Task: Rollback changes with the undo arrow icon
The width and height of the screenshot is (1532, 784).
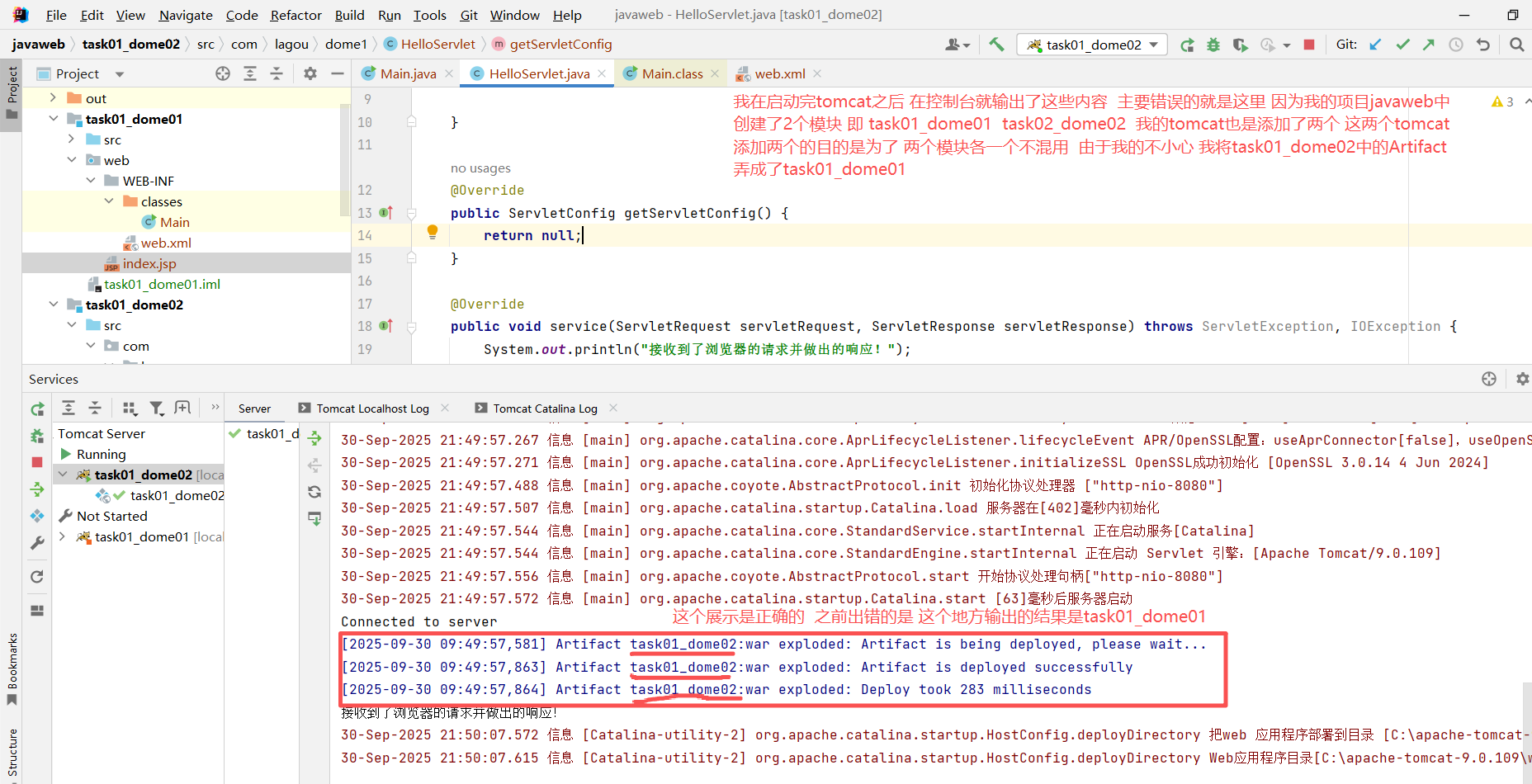Action: tap(1483, 45)
